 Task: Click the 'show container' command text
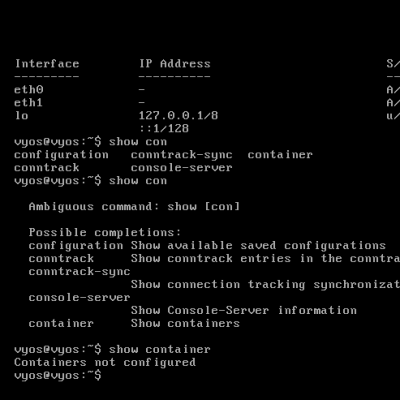point(160,349)
